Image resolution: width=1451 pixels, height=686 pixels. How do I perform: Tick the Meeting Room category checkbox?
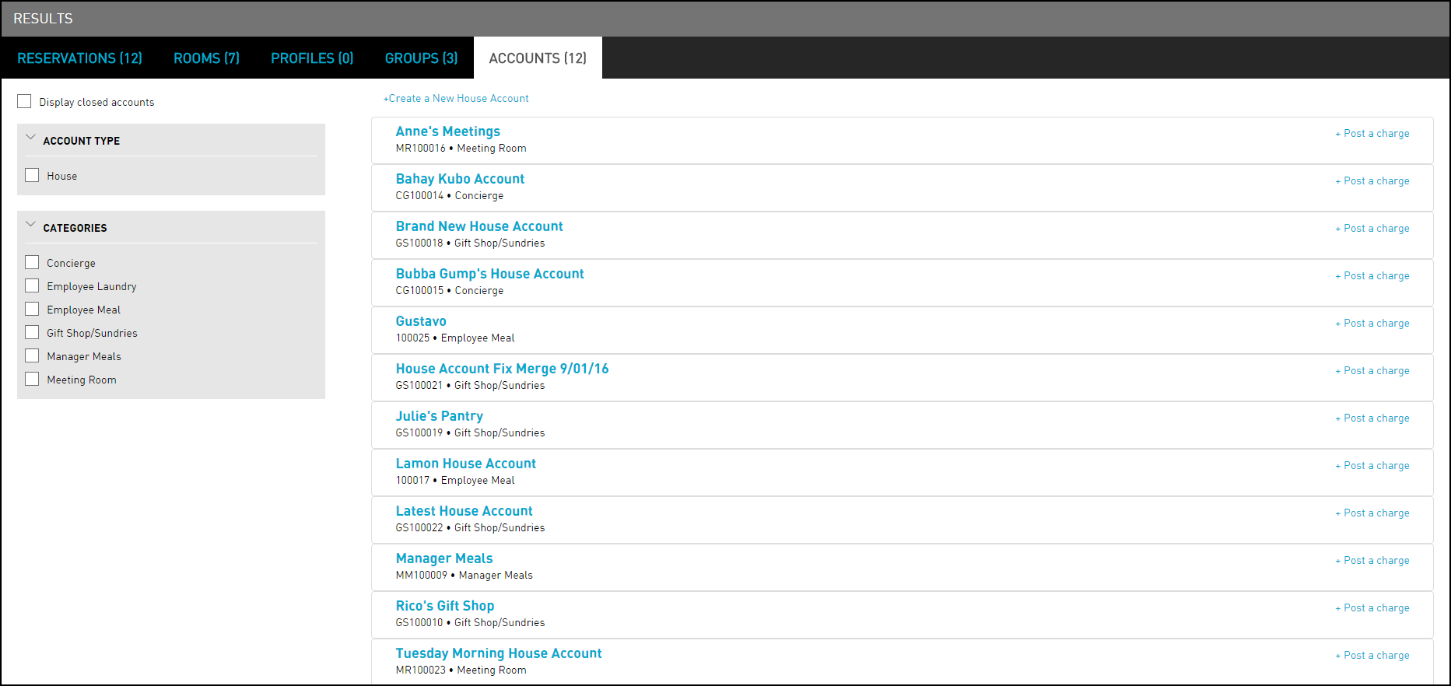tap(32, 379)
